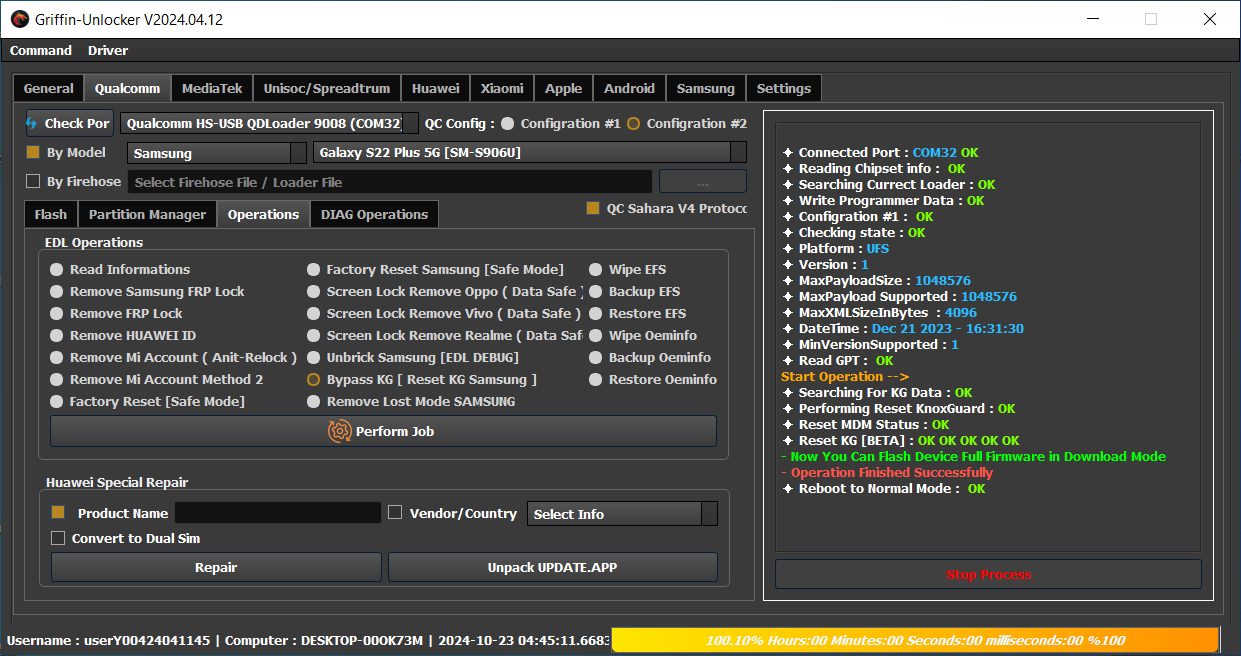
Task: Select the Configuration #1 radio button
Action: click(508, 124)
